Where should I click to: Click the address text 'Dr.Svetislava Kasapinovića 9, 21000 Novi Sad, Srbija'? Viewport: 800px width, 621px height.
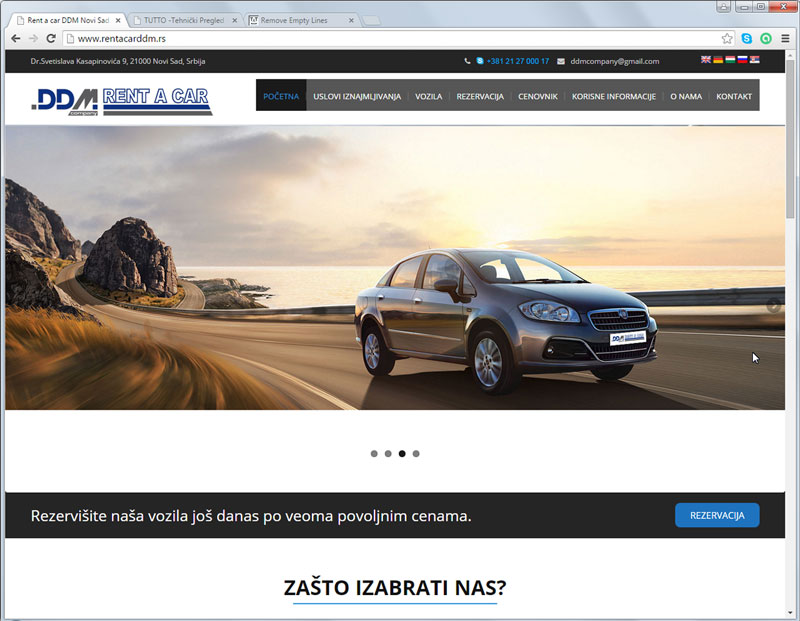118,61
